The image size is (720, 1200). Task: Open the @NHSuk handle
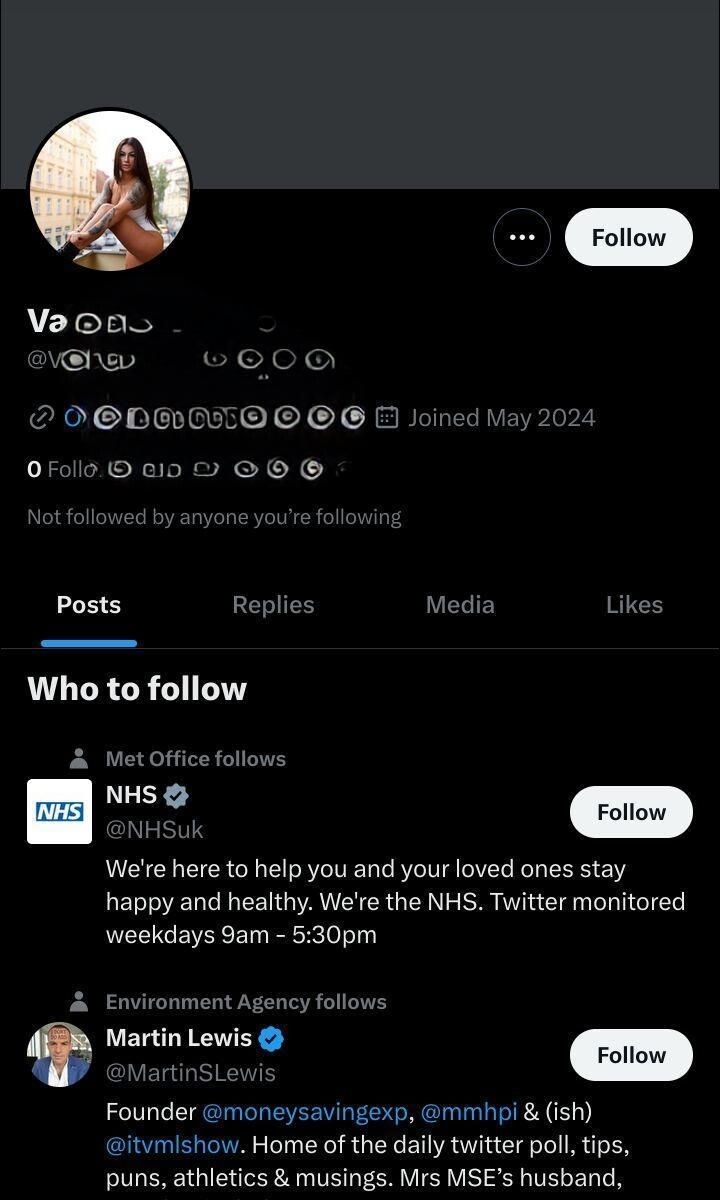point(155,830)
